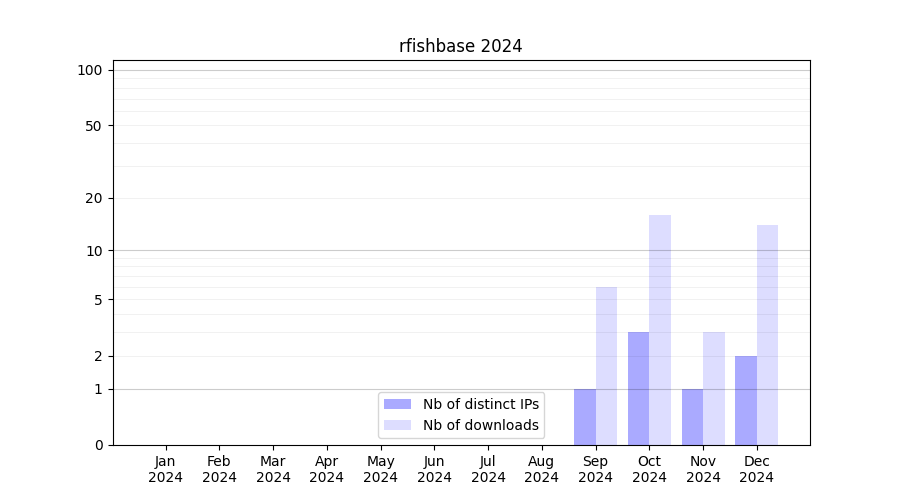Select the Dec 2024 downloads bar
This screenshot has width=900, height=500.
pos(767,335)
